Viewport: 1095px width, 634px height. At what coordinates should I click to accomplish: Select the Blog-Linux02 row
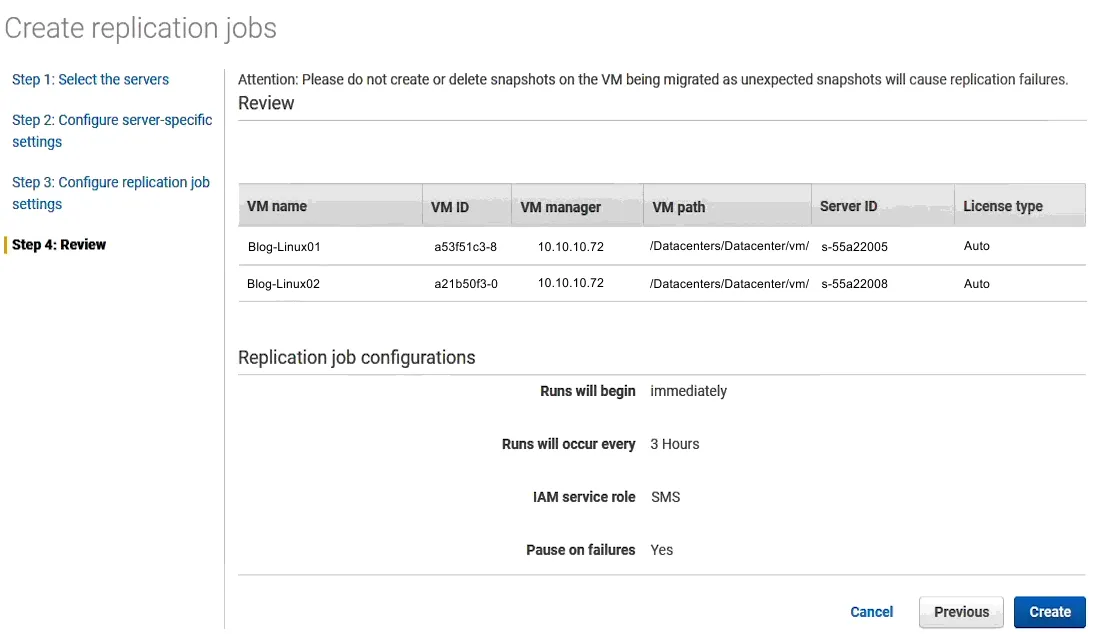click(x=283, y=284)
